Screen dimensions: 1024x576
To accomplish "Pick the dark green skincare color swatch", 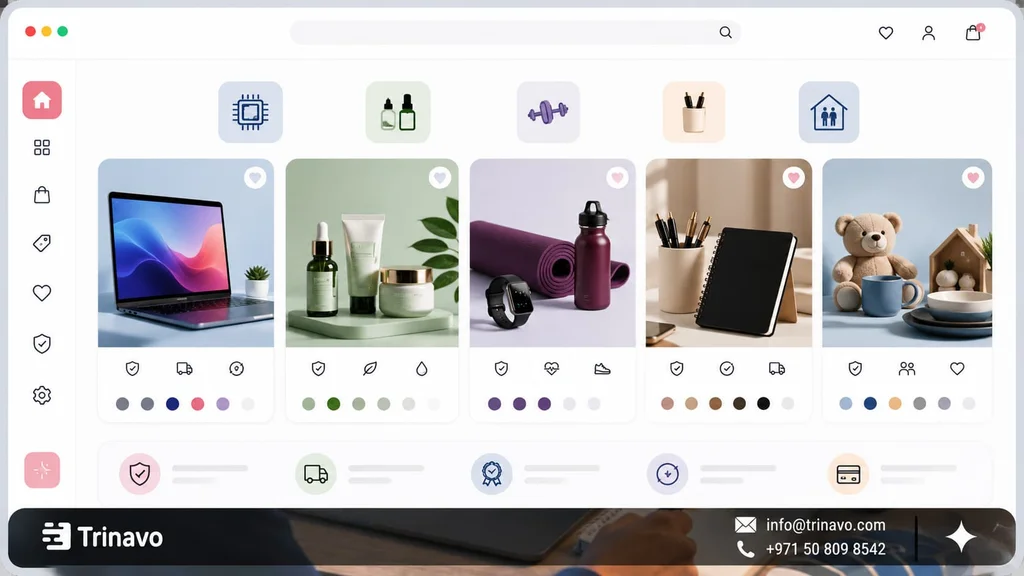I will pyautogui.click(x=334, y=404).
